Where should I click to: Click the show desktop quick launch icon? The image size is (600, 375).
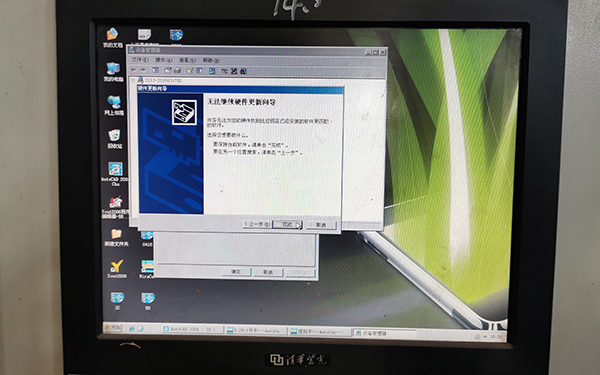pyautogui.click(x=140, y=328)
